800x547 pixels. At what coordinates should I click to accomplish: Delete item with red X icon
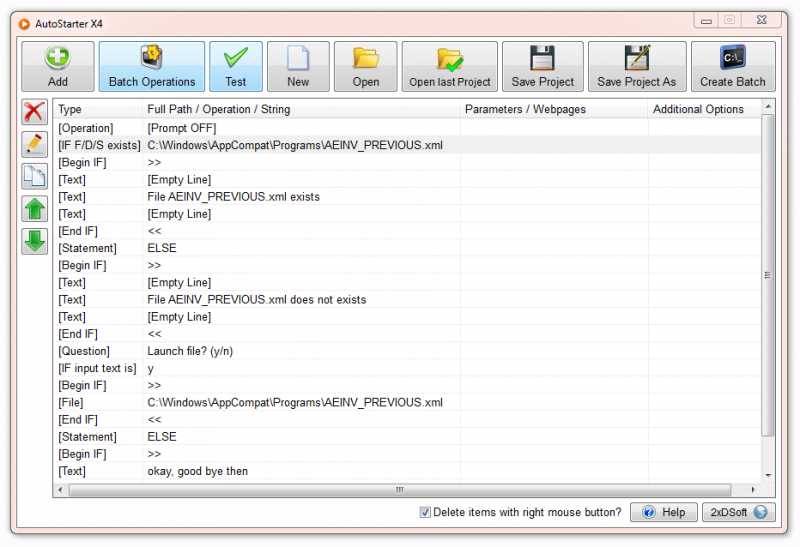[x=35, y=112]
